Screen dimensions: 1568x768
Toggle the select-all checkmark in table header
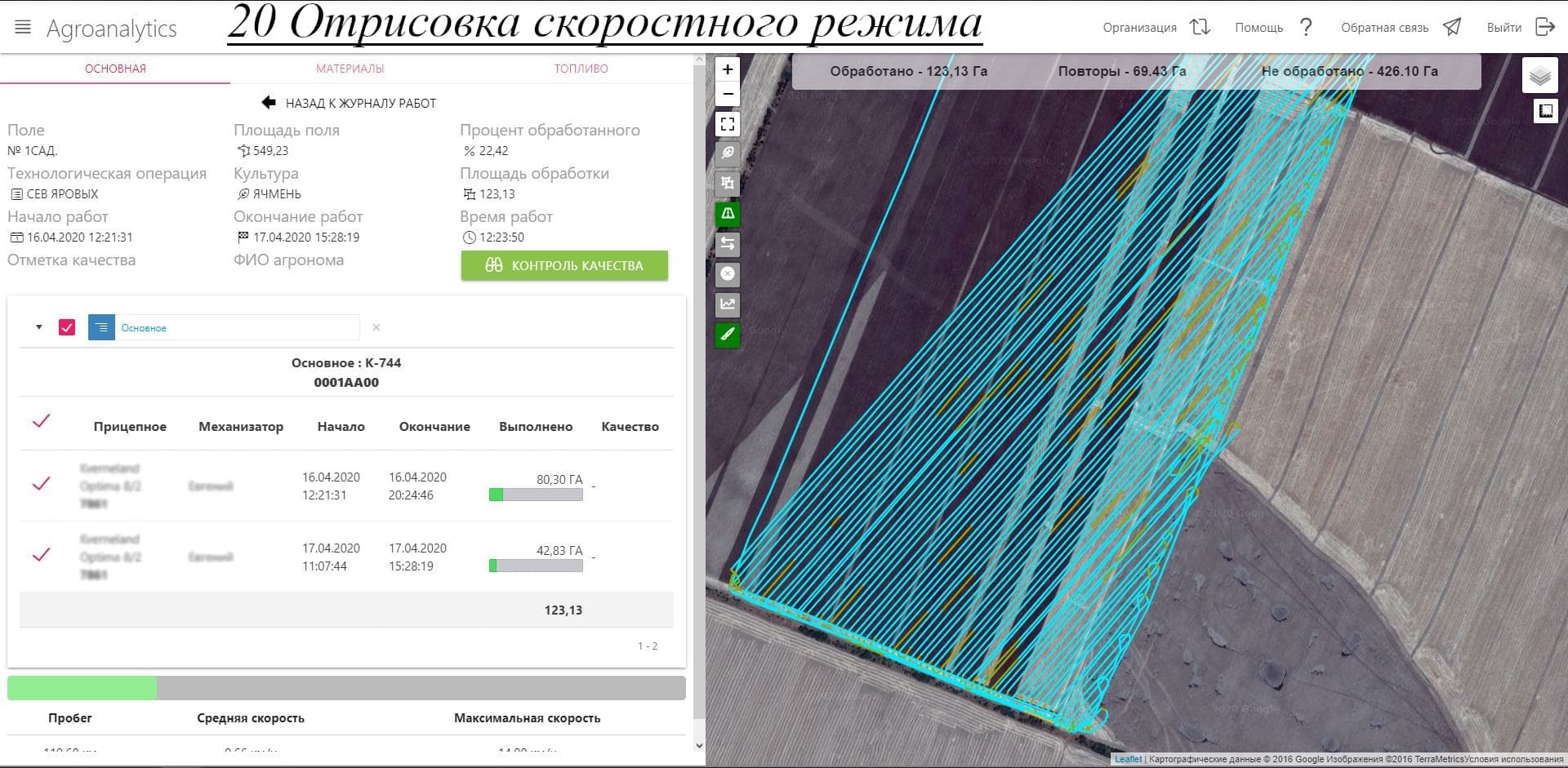pyautogui.click(x=41, y=421)
